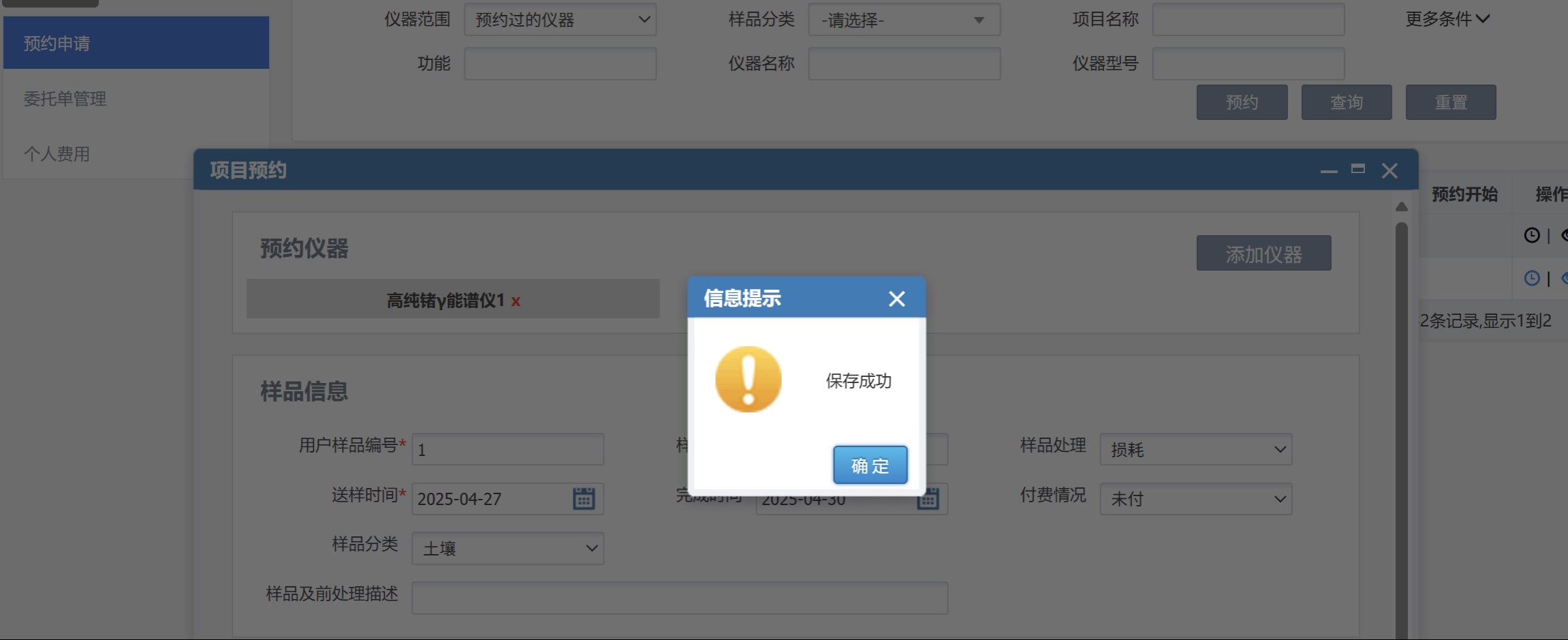Select 委托单管理 in the sidebar
Viewport: 1568px width, 640px height.
[x=65, y=99]
